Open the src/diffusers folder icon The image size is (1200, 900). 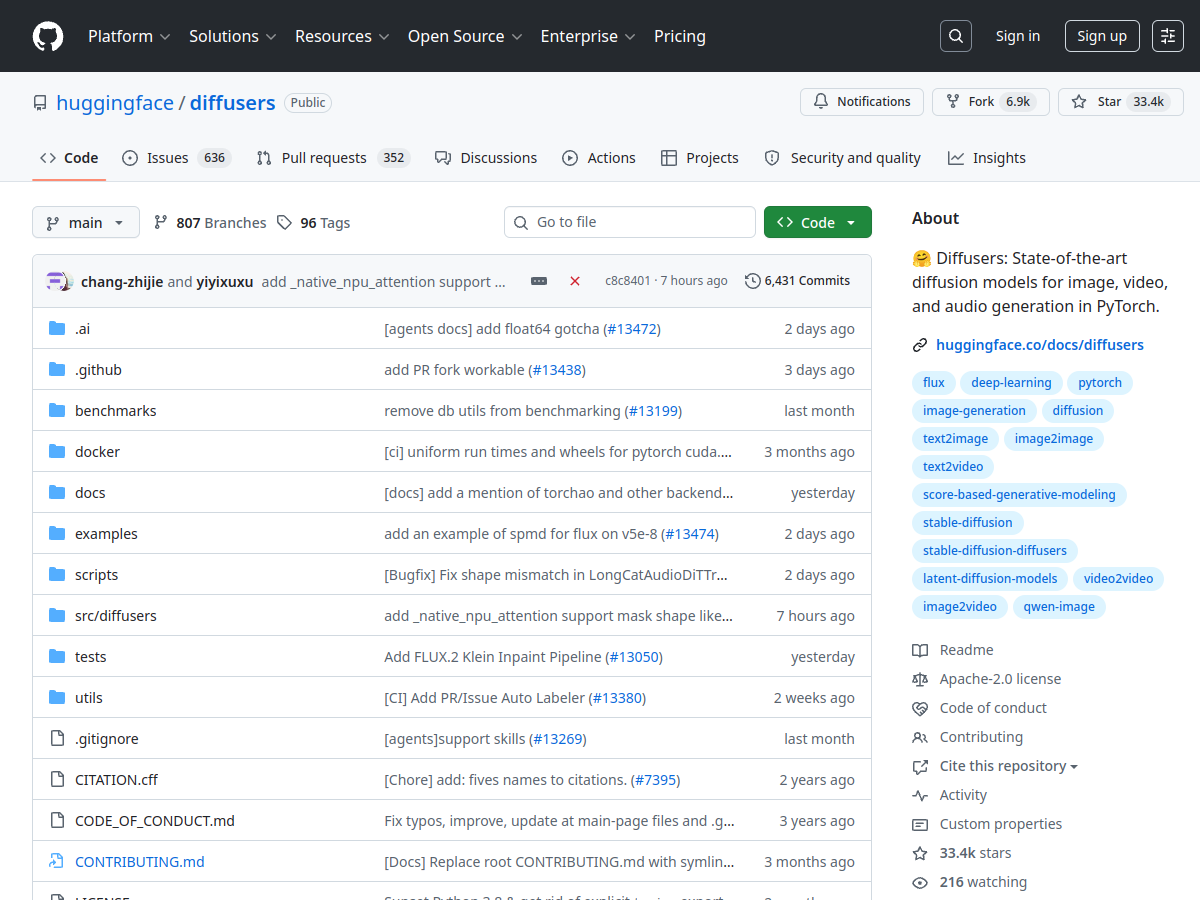57,615
